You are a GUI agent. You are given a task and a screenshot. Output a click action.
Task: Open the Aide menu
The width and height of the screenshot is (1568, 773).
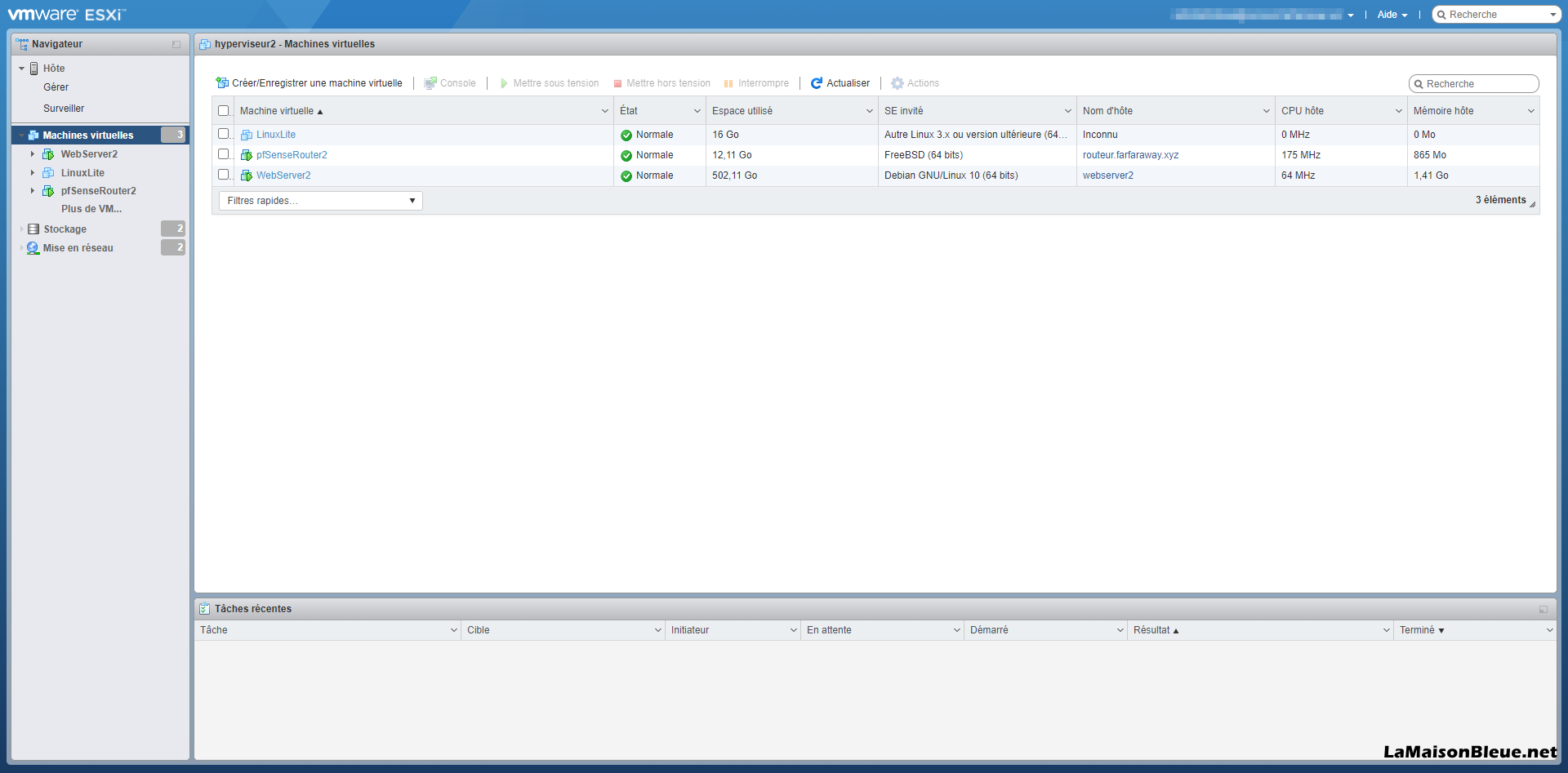1392,15
